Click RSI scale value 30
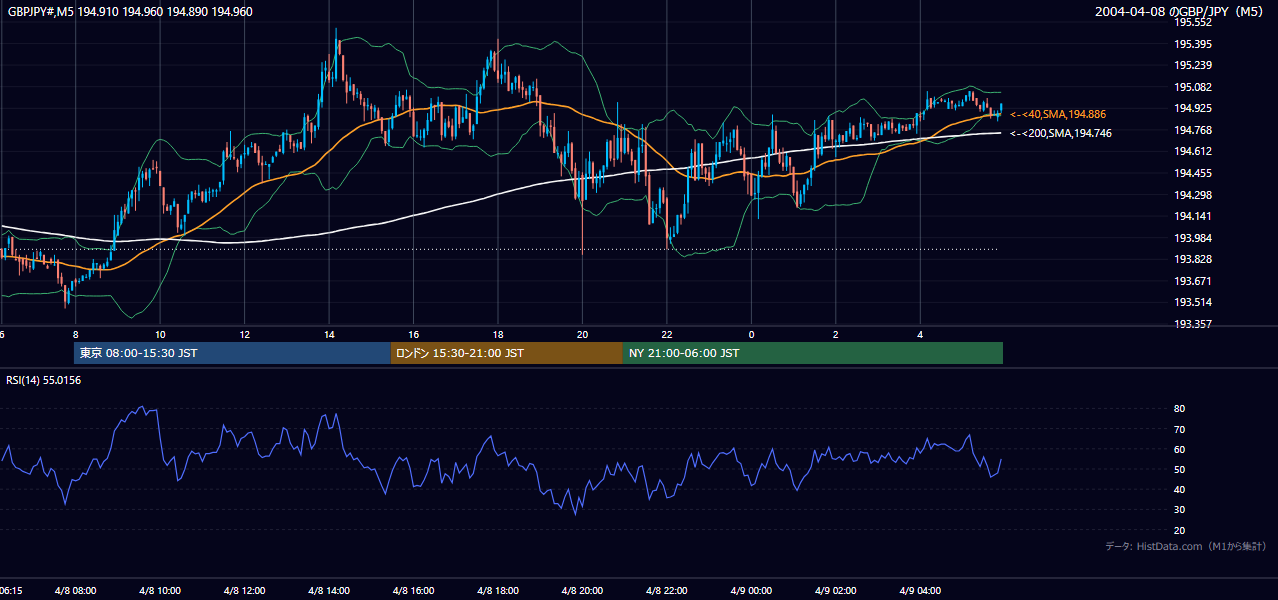Image resolution: width=1278 pixels, height=600 pixels. (x=1180, y=510)
